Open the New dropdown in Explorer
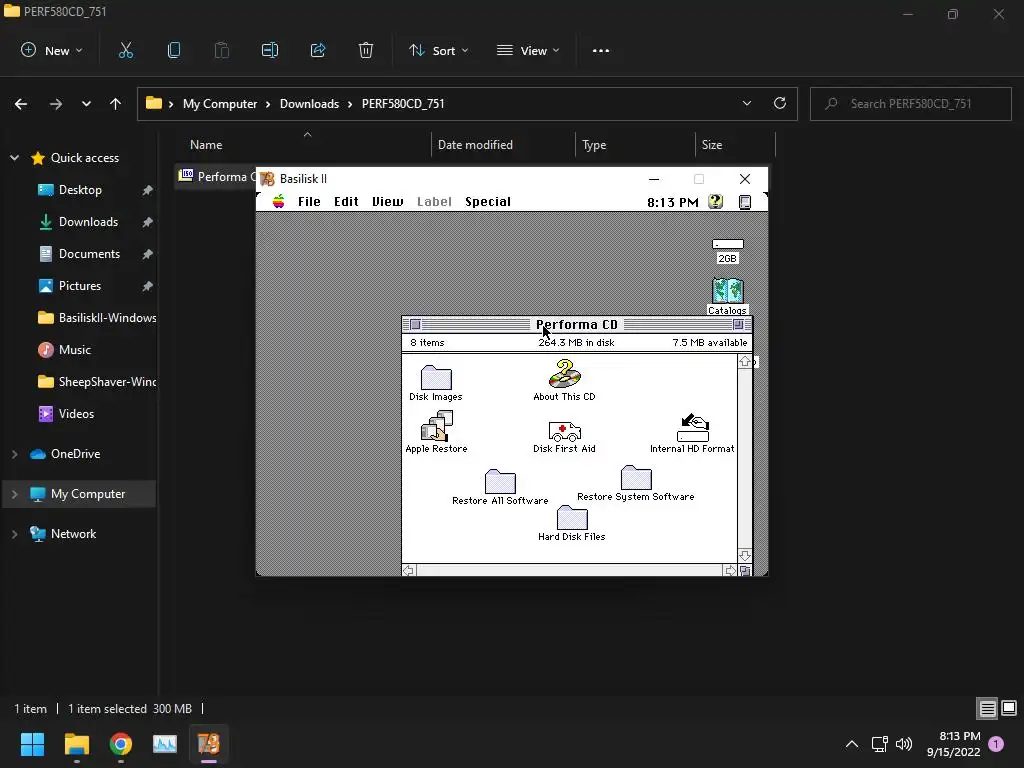 coord(52,50)
